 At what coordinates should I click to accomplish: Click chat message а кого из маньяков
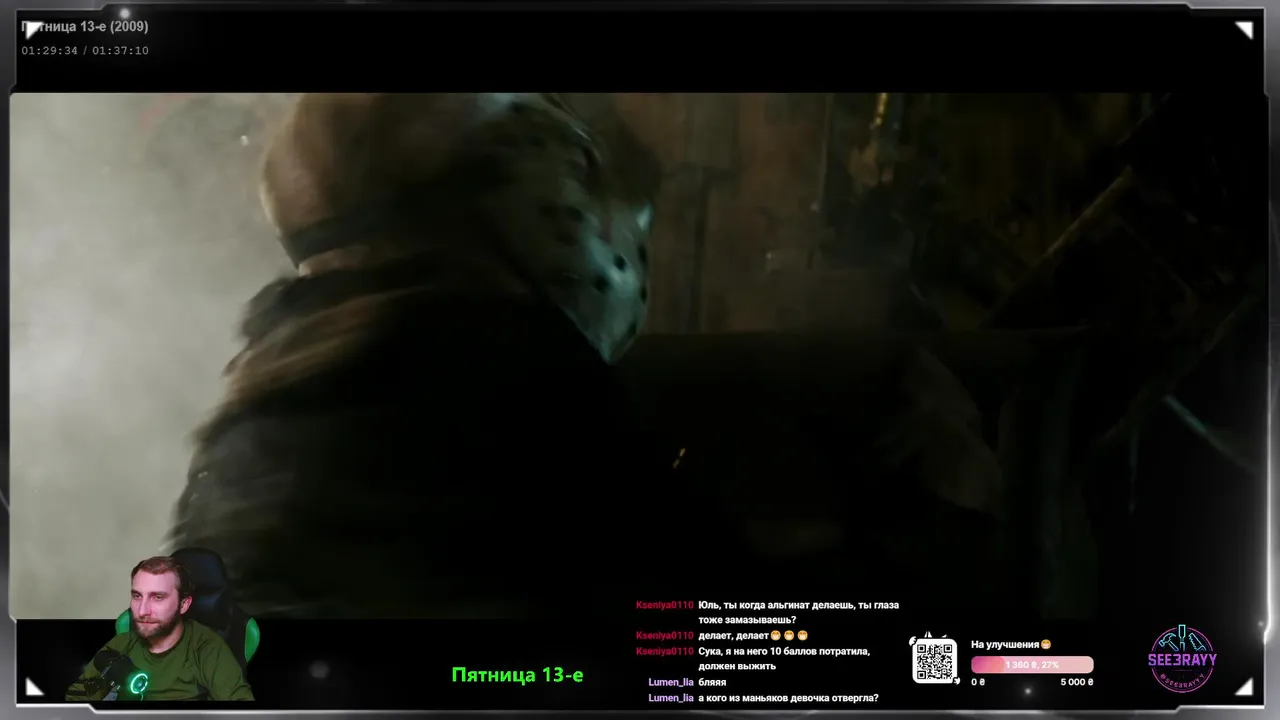tap(788, 698)
